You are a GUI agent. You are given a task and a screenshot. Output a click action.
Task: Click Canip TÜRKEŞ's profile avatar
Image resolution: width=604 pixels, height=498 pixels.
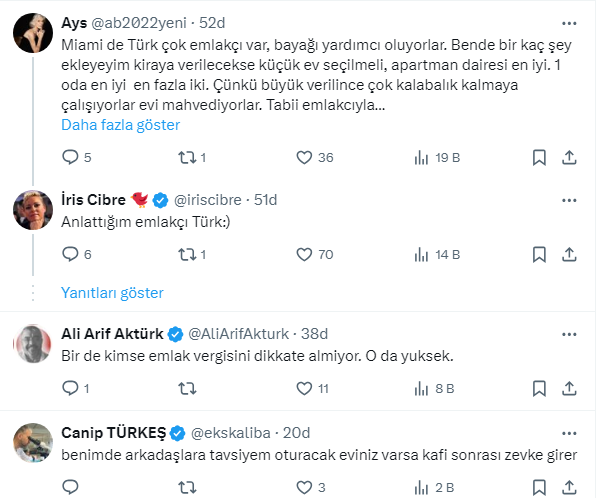pyautogui.click(x=33, y=443)
